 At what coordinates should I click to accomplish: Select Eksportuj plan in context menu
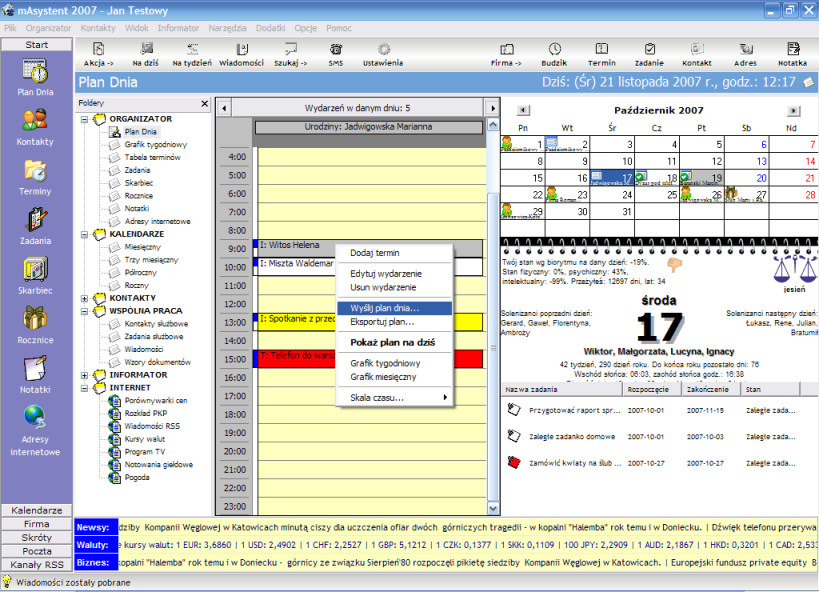(x=394, y=322)
